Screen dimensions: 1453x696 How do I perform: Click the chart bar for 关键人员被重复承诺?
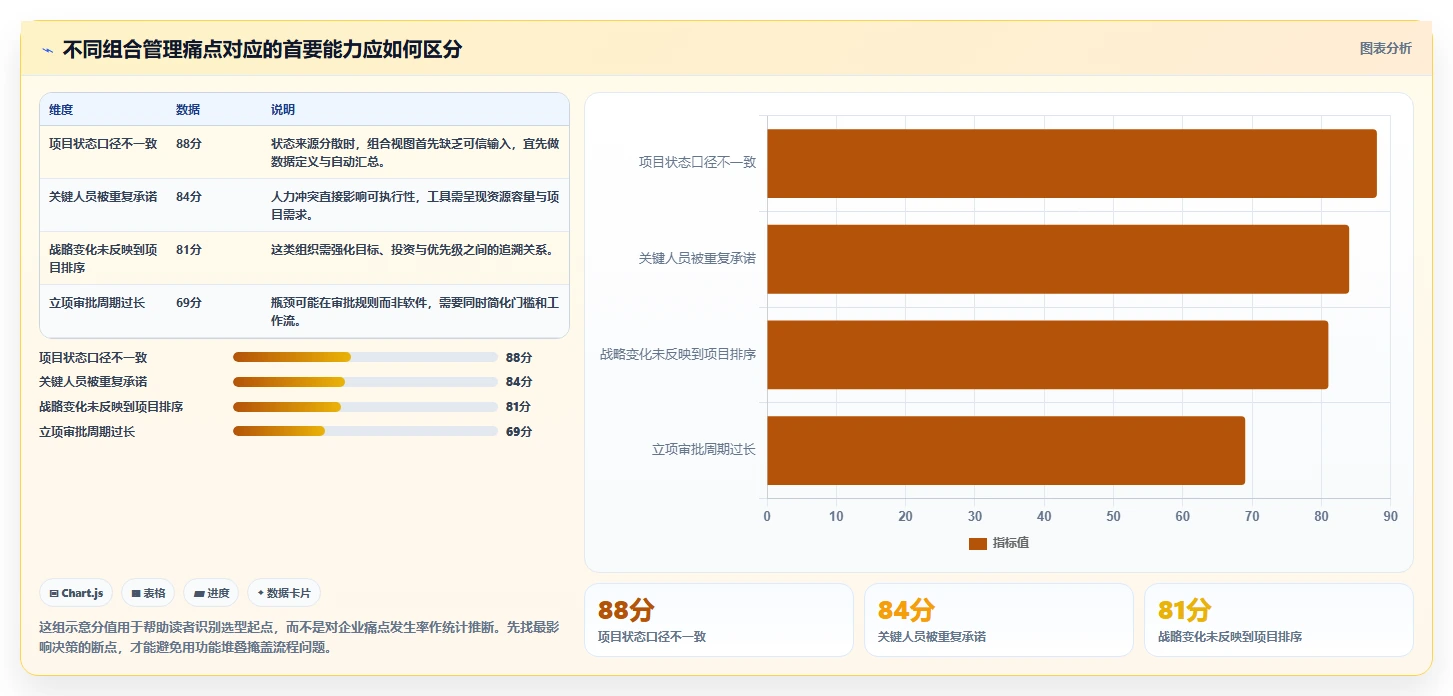[x=1057, y=259]
